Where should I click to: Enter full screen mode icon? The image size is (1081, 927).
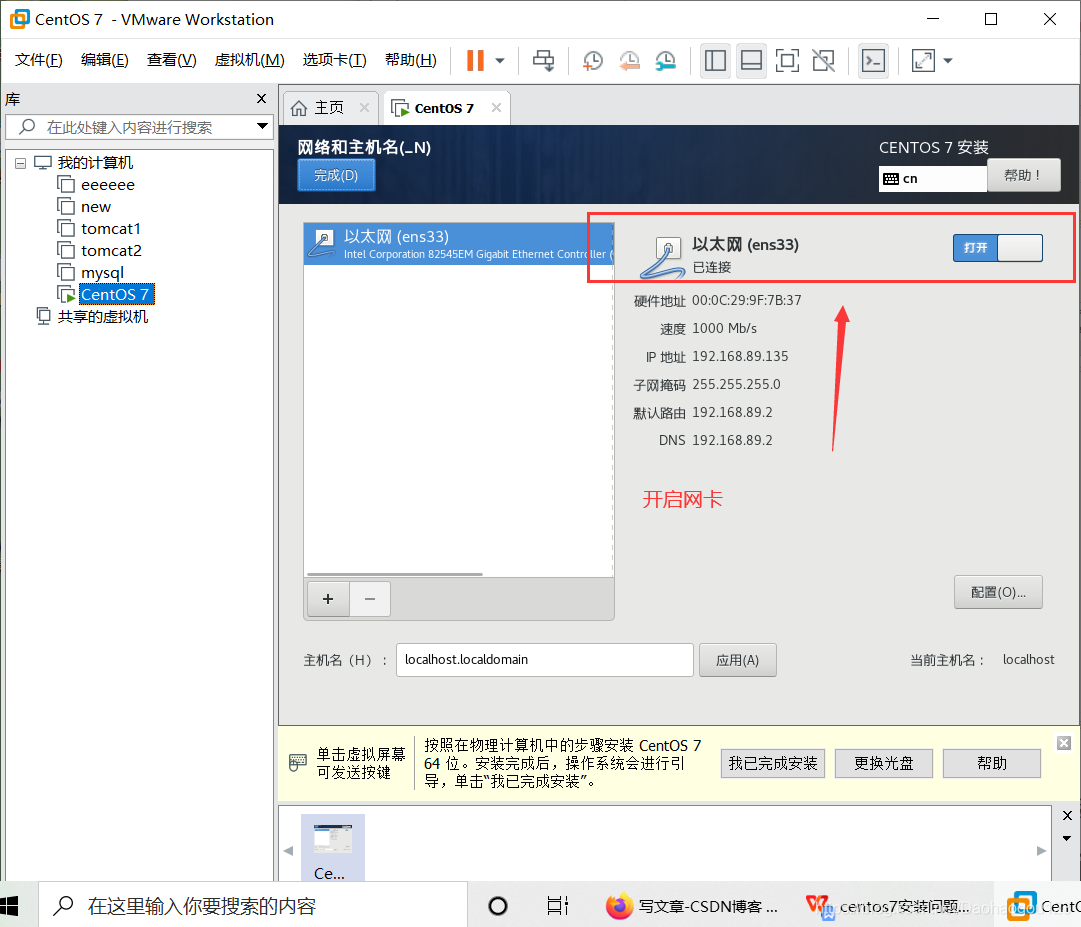click(x=787, y=61)
